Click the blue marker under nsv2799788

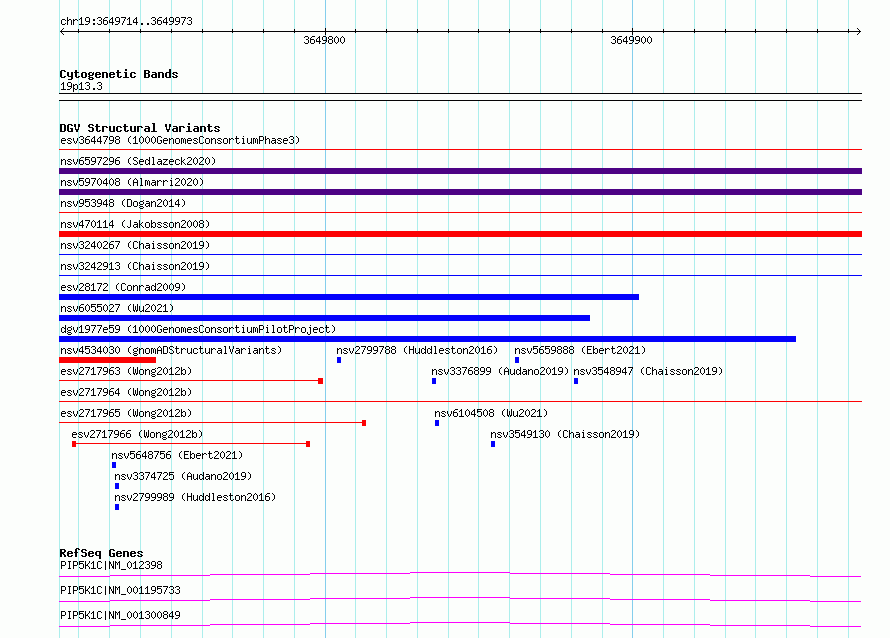(339, 360)
